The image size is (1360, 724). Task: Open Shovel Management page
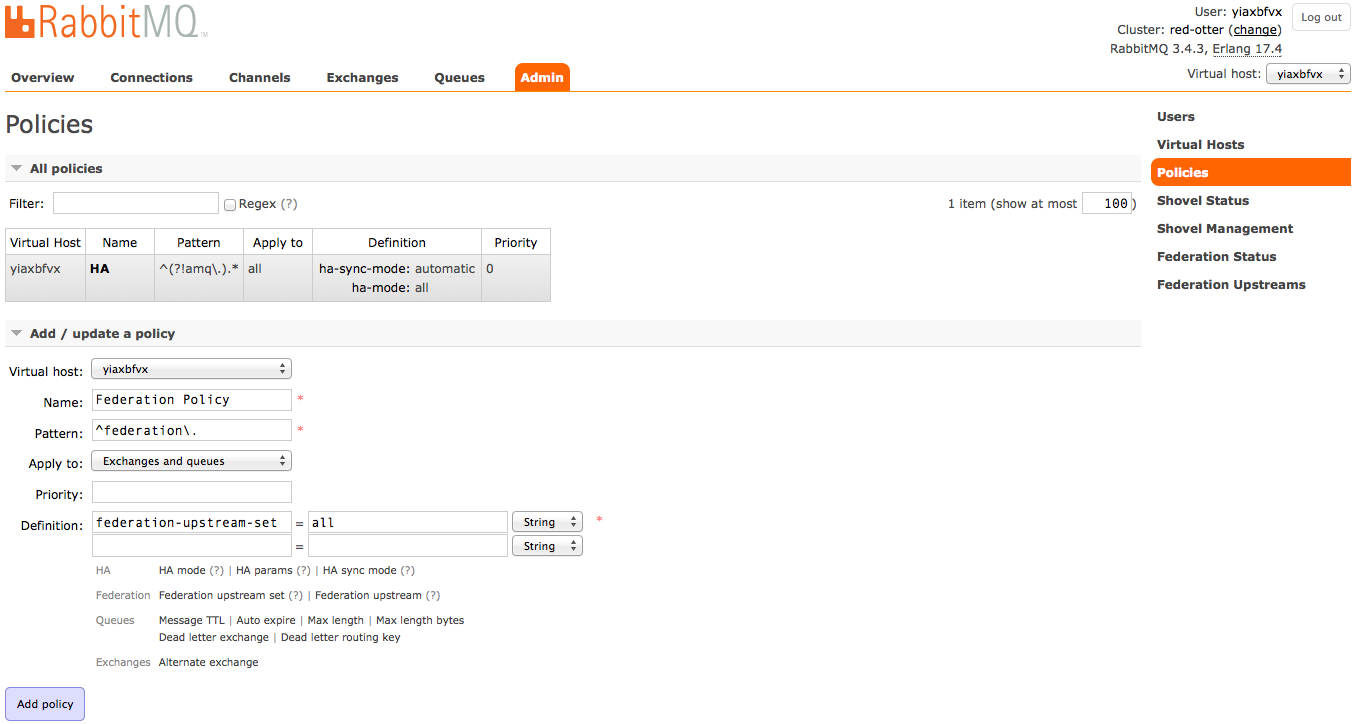coord(1225,228)
